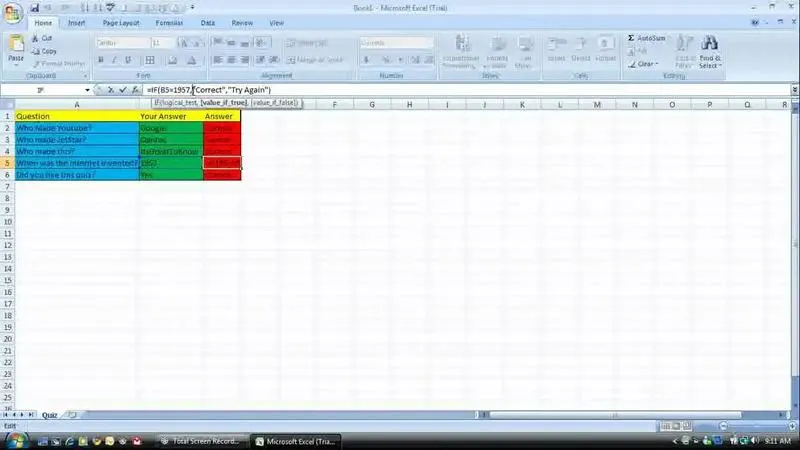
Task: Click column header A
Action: [75, 104]
